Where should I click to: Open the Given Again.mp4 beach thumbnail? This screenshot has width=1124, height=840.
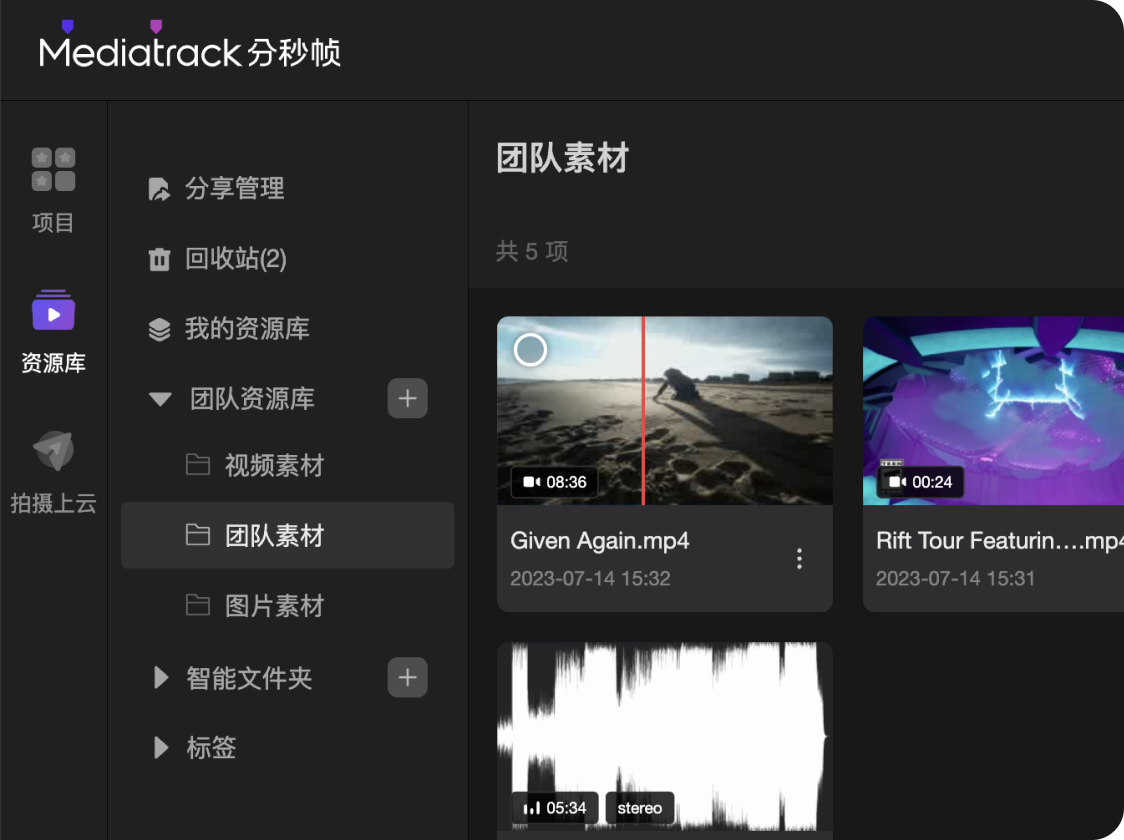665,411
